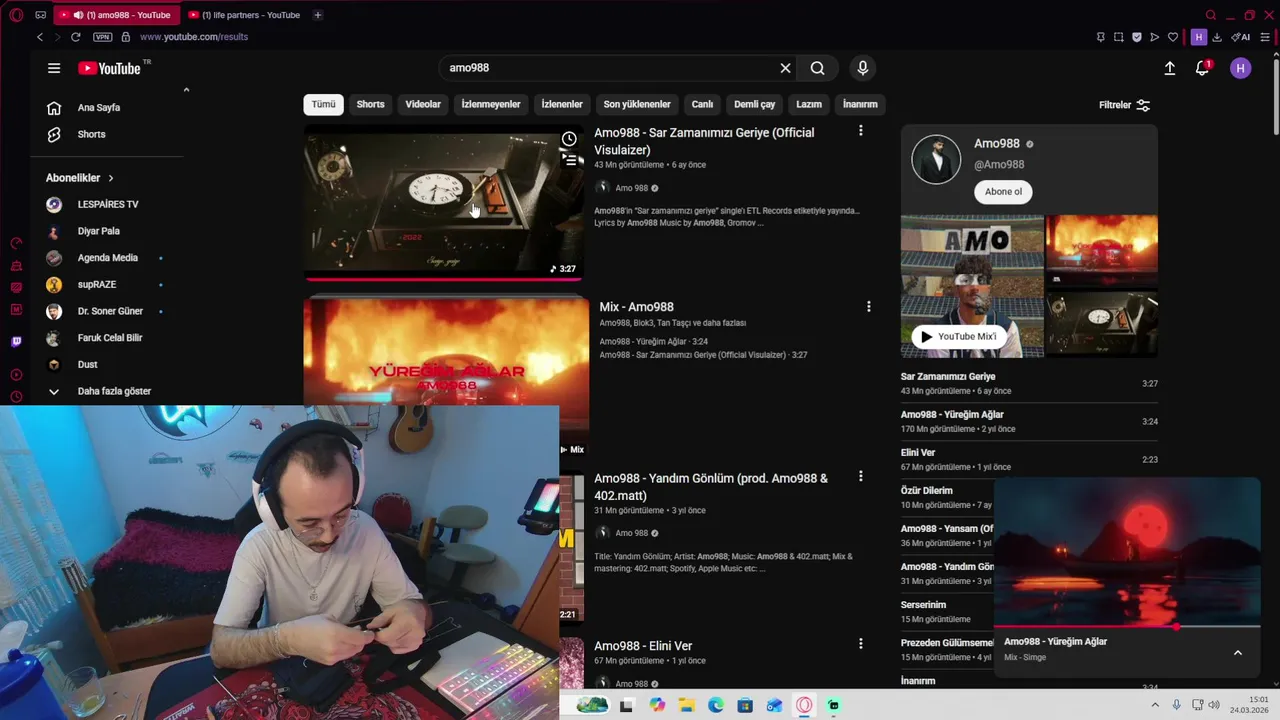Open File Explorer from the taskbar

pyautogui.click(x=687, y=705)
